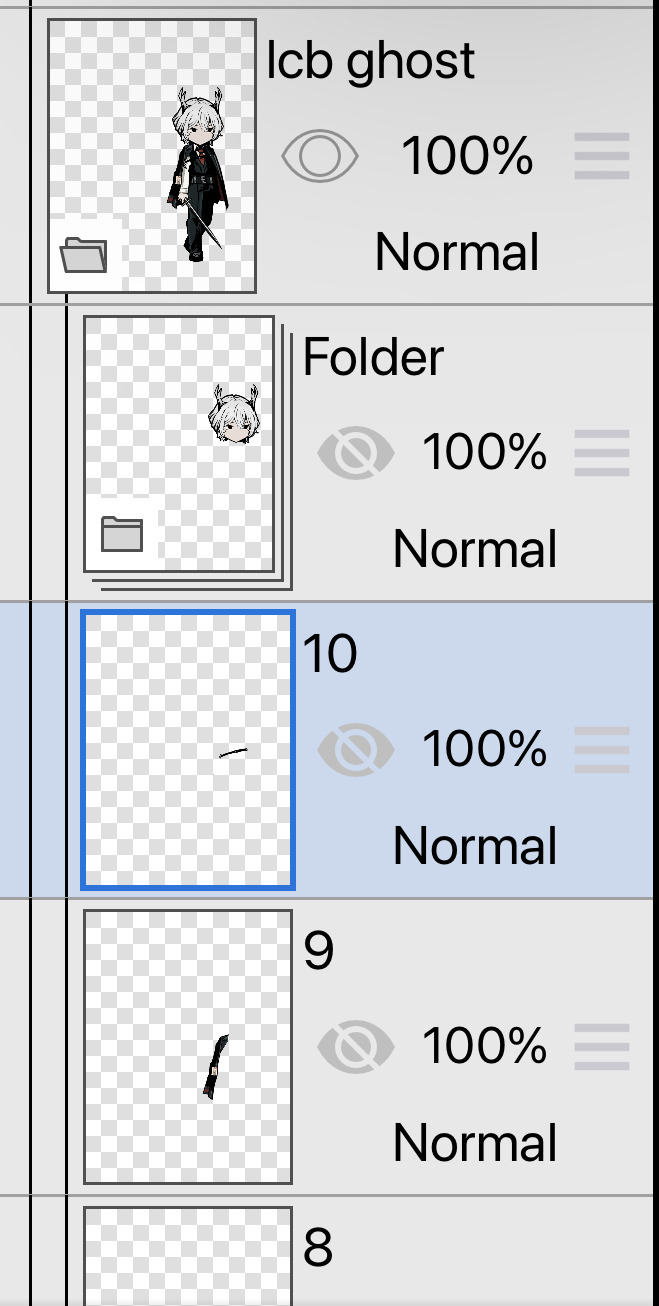Open layer 9 blend mode Normal
This screenshot has height=1306, width=659.
coord(475,1143)
